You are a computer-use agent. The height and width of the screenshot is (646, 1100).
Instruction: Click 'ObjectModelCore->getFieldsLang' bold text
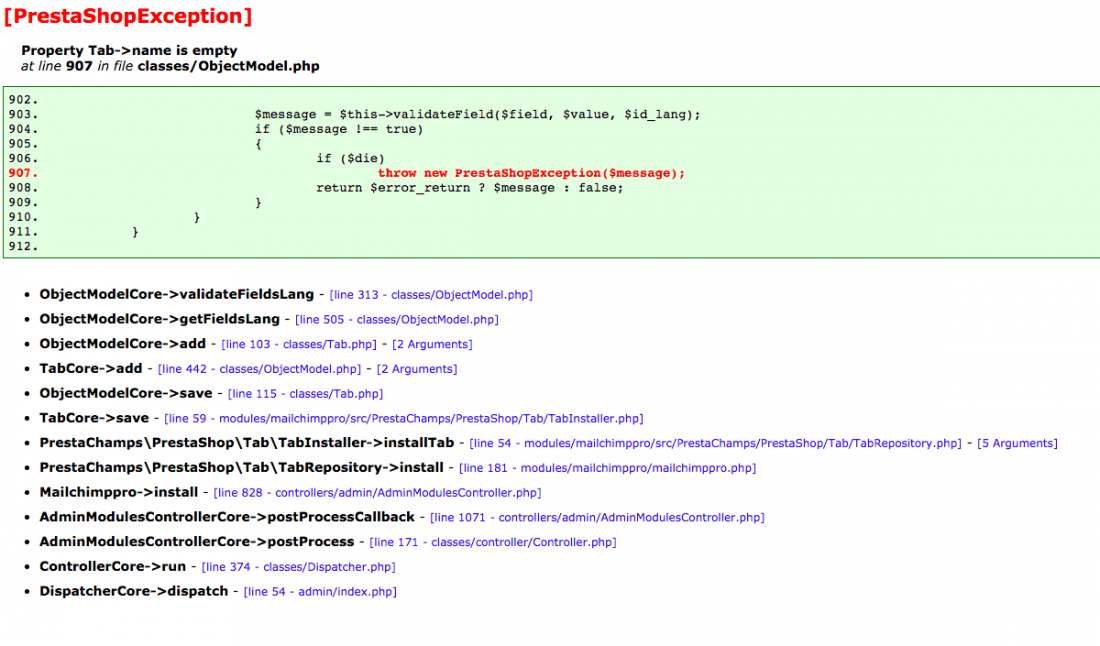159,319
